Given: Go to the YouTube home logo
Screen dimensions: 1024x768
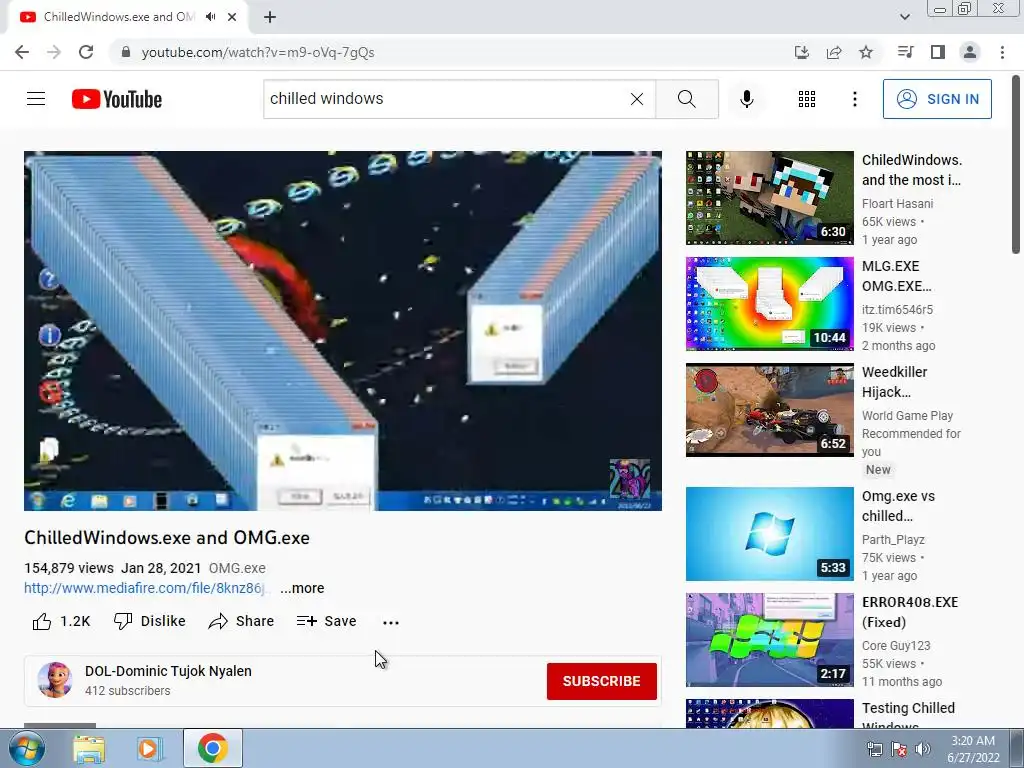Looking at the screenshot, I should (117, 99).
